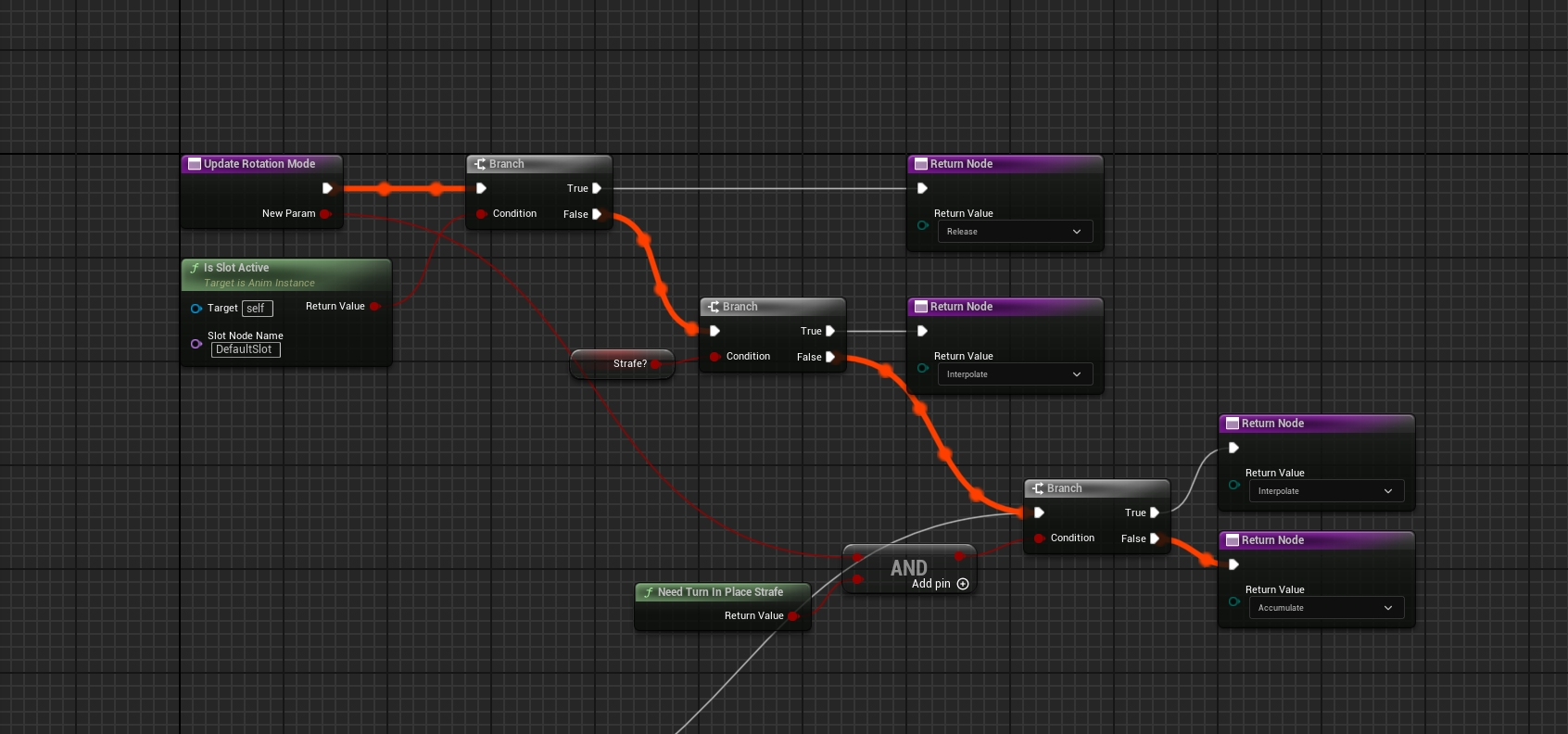
Task: Open the Accumulate return value dropdown
Action: [1326, 608]
